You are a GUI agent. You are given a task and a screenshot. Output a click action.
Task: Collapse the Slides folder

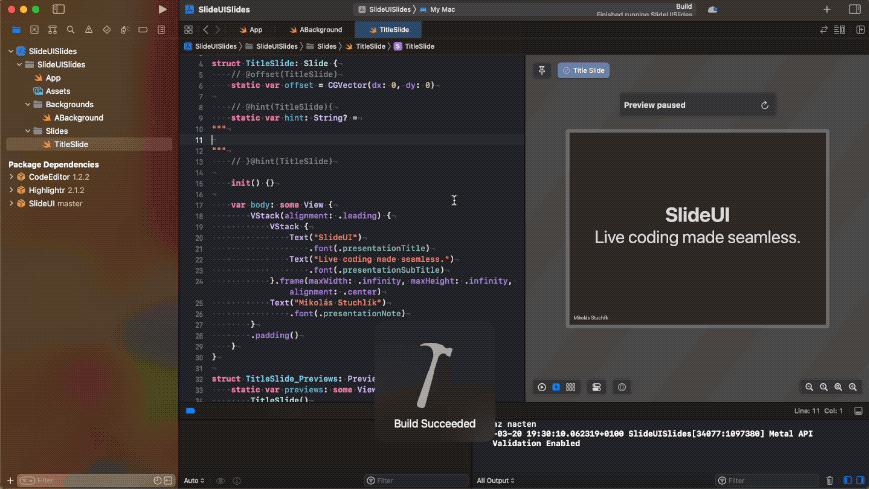coord(28,131)
